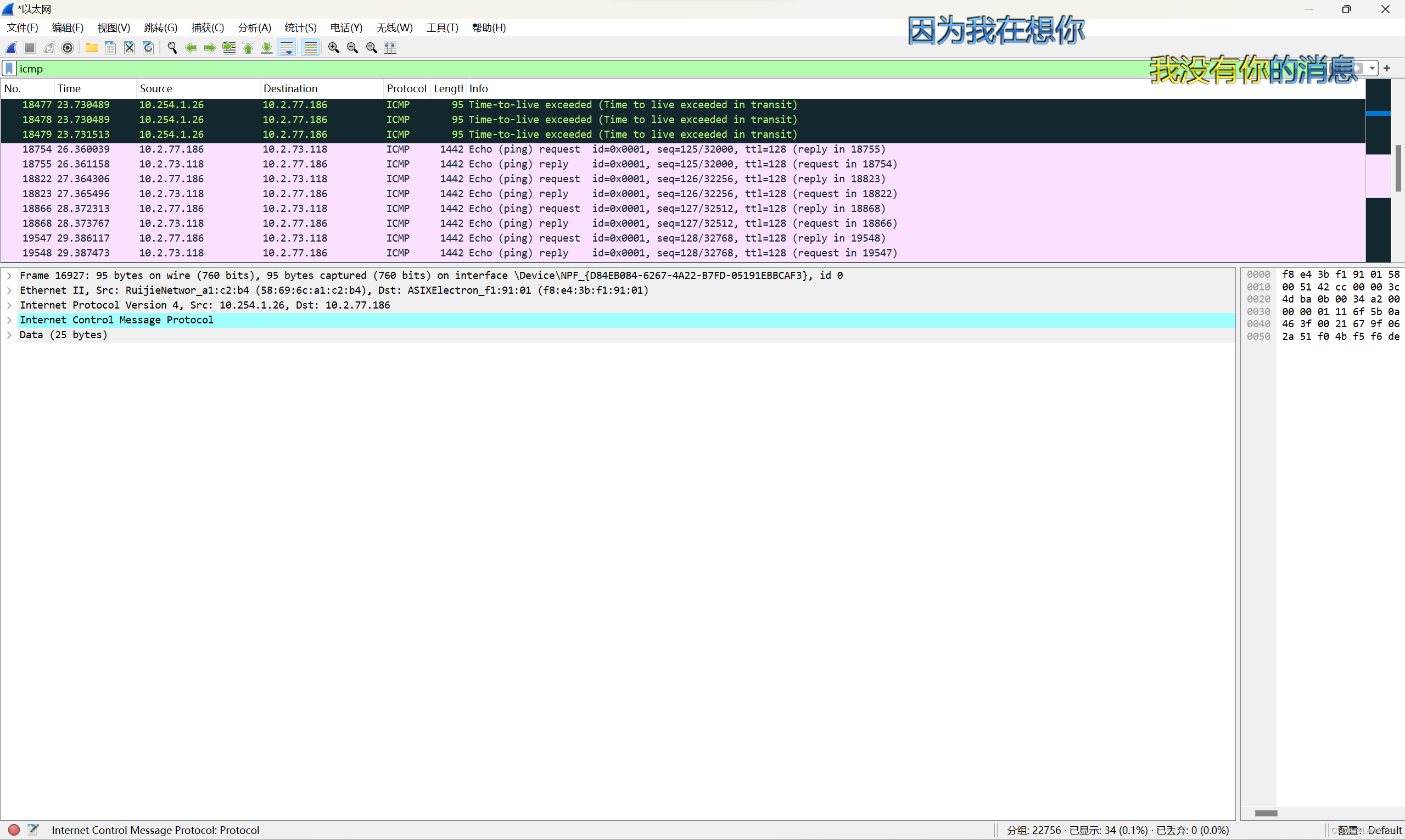
Task: Select packet 18822 seq=126 request row
Action: pyautogui.click(x=682, y=179)
